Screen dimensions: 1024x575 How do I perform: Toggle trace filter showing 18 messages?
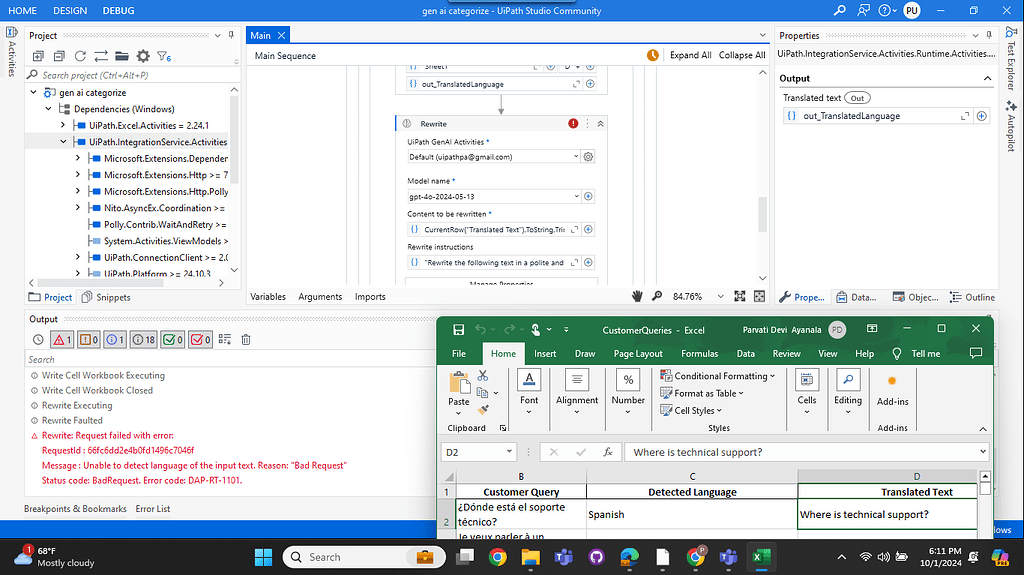144,340
